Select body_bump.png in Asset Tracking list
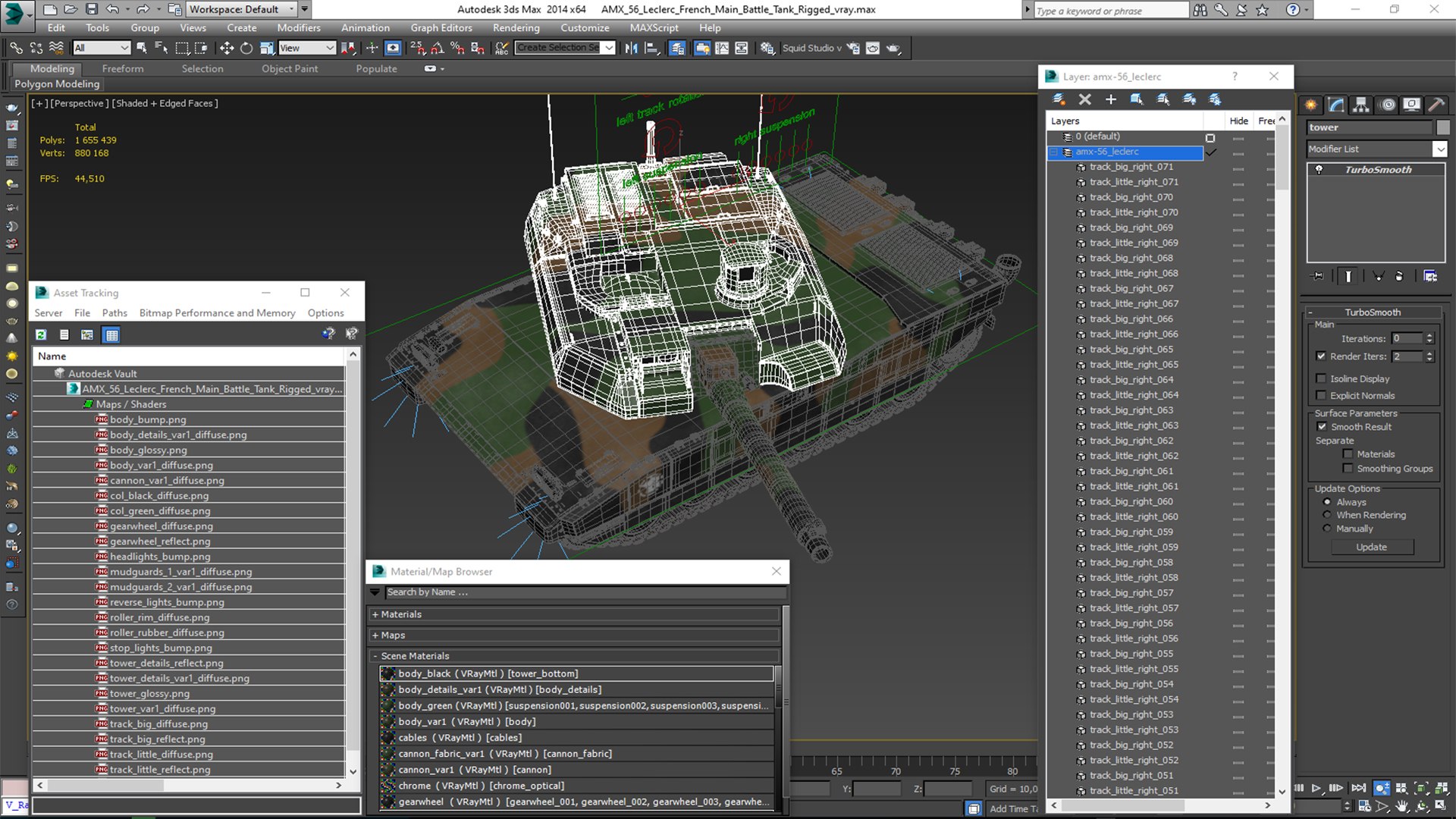Screen dimensions: 1456x819 (148, 419)
